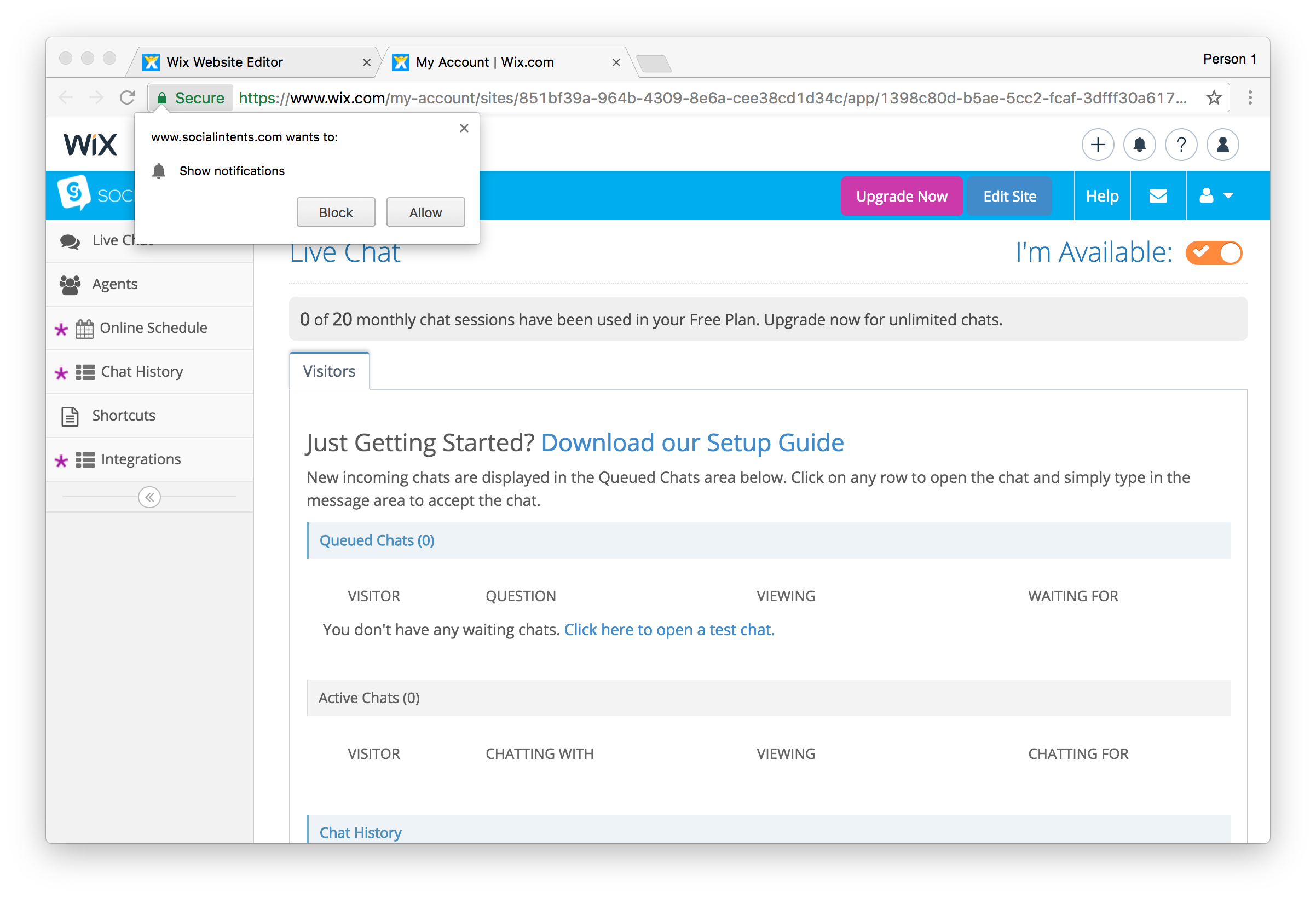The image size is (1316, 898).
Task: Click the Upgrade Now button
Action: click(901, 196)
